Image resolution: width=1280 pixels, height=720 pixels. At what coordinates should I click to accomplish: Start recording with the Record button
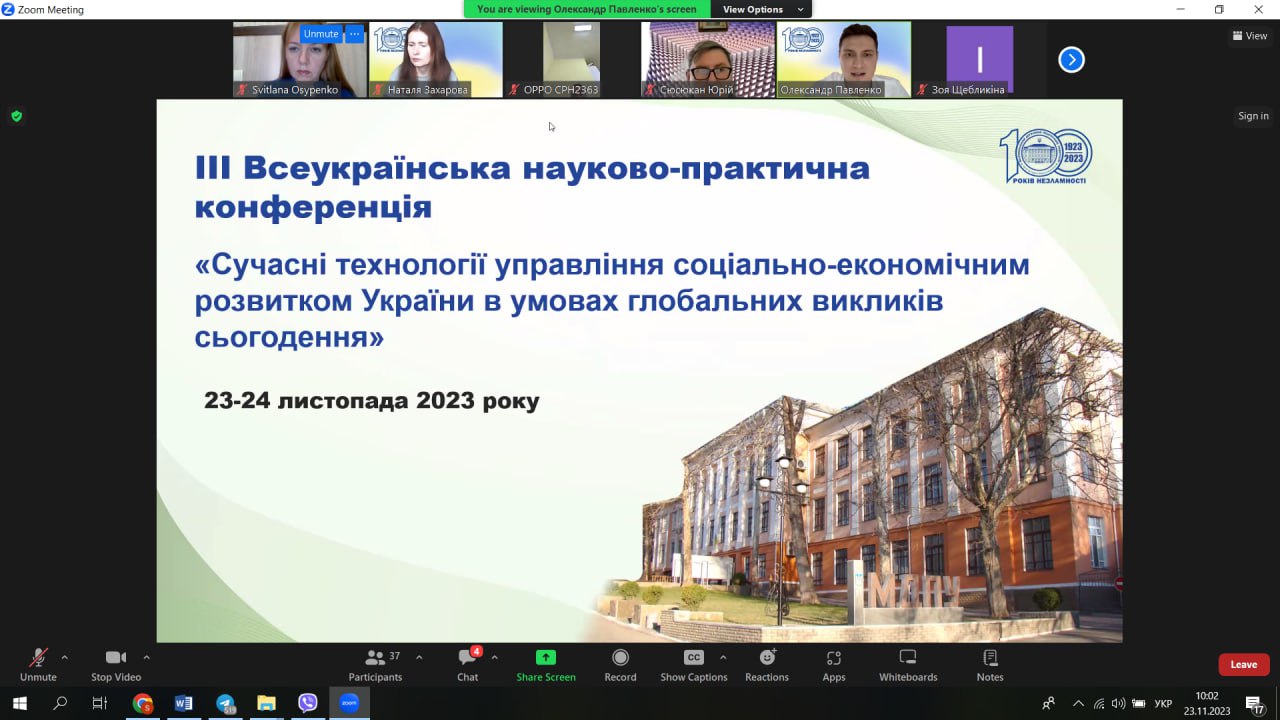[x=620, y=664]
